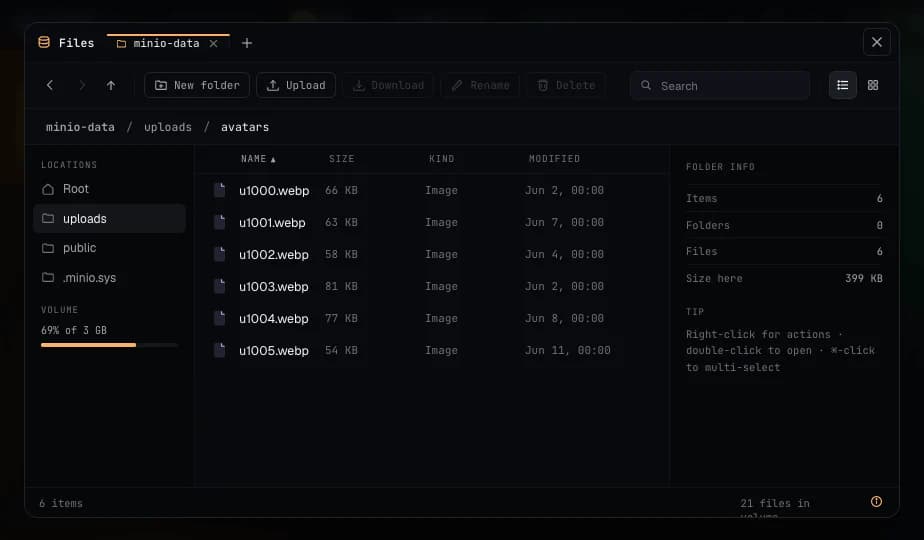Click the file icon for u1001.webp
The width and height of the screenshot is (924, 540).
[x=220, y=222]
